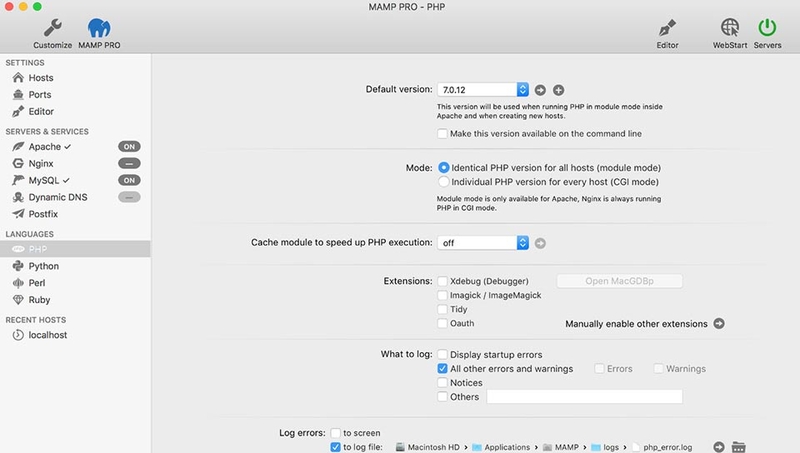This screenshot has width=800, height=453.
Task: Select Identical PHP version module mode
Action: coord(443,167)
